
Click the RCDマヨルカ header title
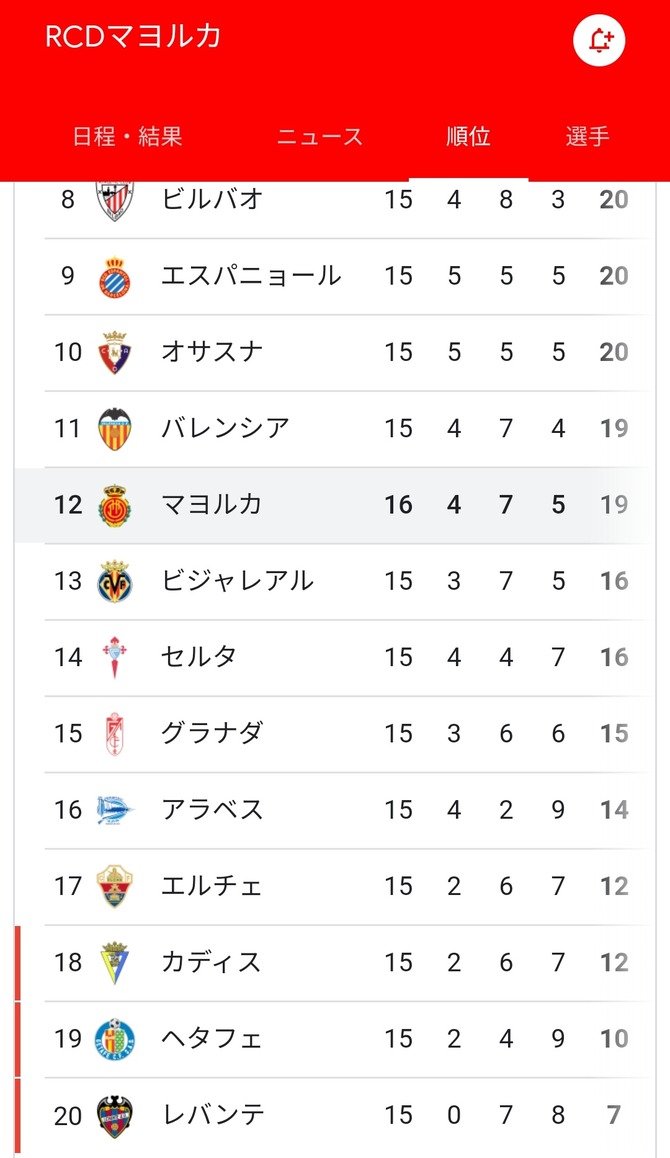(133, 36)
